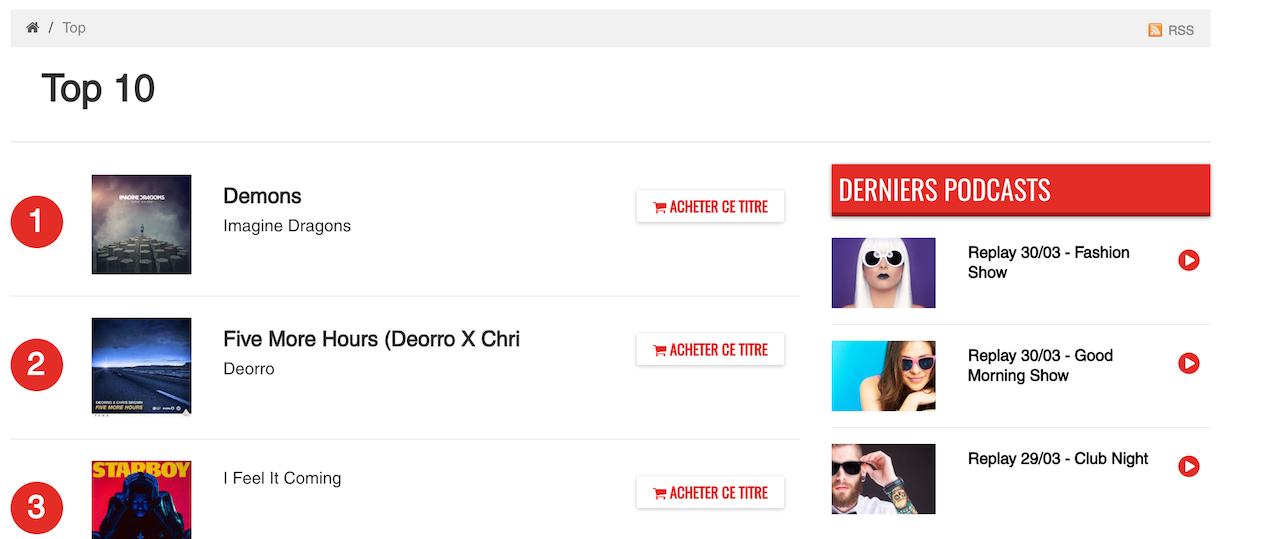
Task: Buy Demons via Acheter ce titre button
Action: pos(710,207)
